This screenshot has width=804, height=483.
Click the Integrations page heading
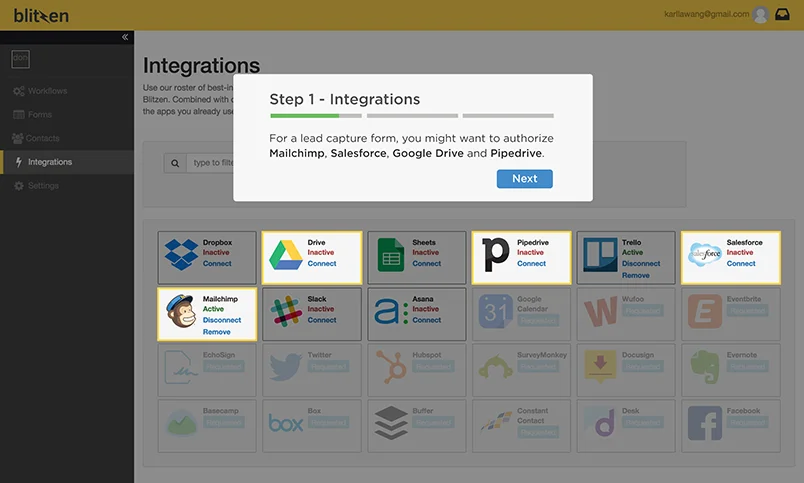click(201, 66)
